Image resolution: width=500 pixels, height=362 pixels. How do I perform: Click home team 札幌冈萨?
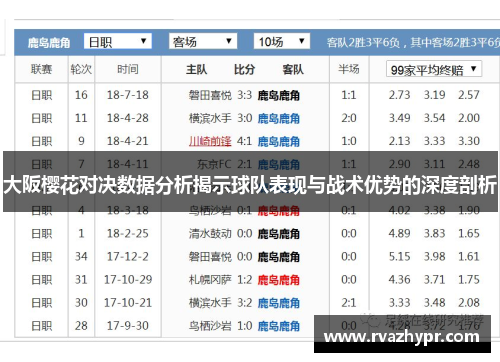point(210,280)
